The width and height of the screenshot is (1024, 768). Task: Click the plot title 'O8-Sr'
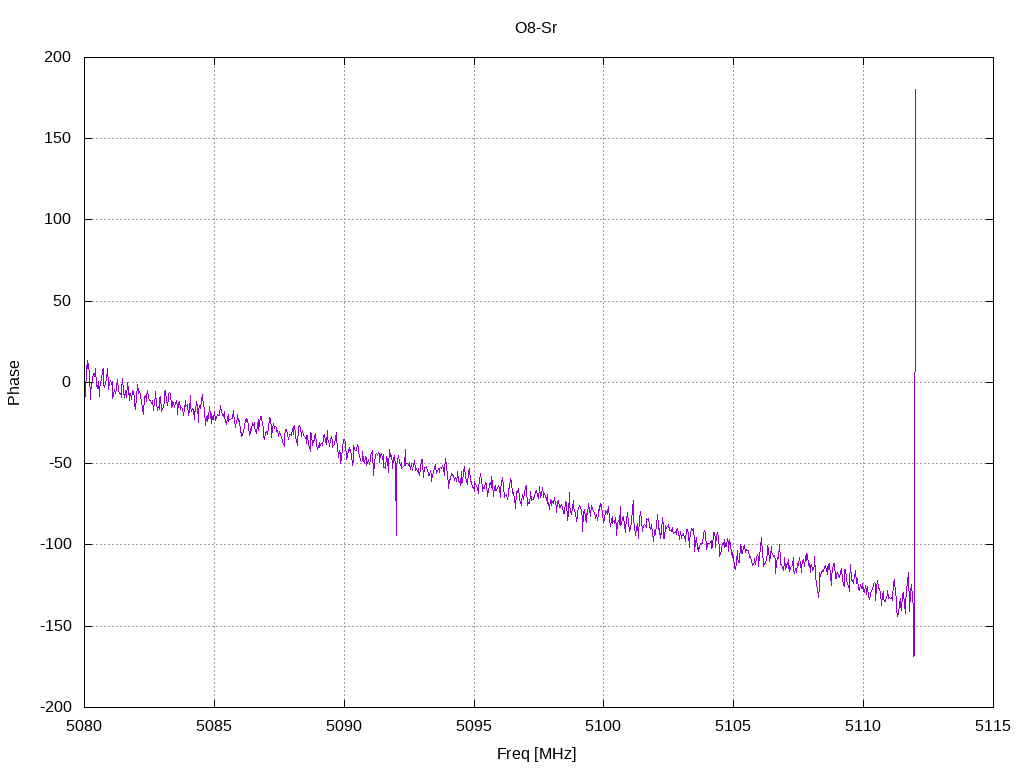(536, 28)
